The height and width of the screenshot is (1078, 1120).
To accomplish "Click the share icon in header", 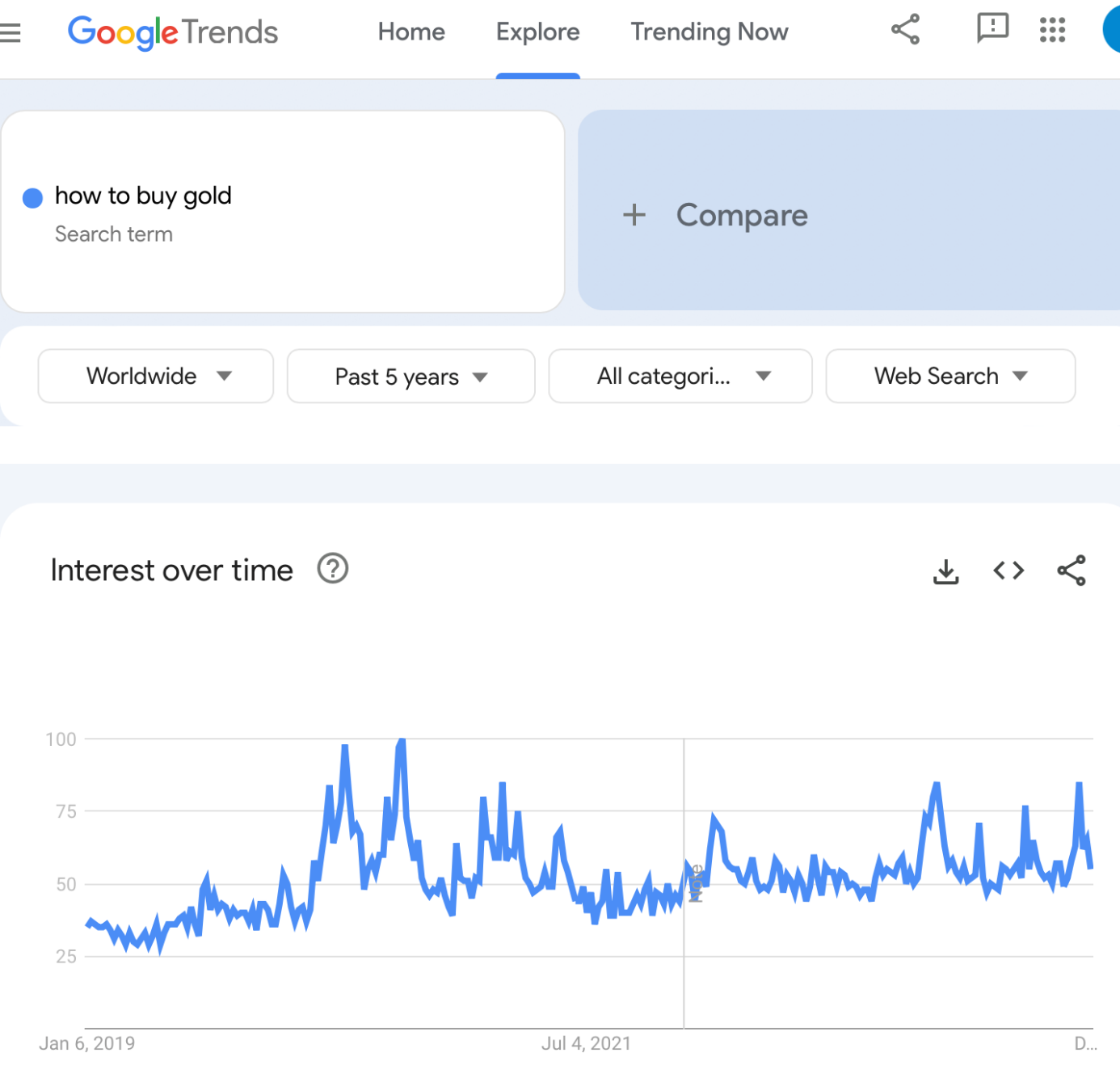I will tap(905, 30).
